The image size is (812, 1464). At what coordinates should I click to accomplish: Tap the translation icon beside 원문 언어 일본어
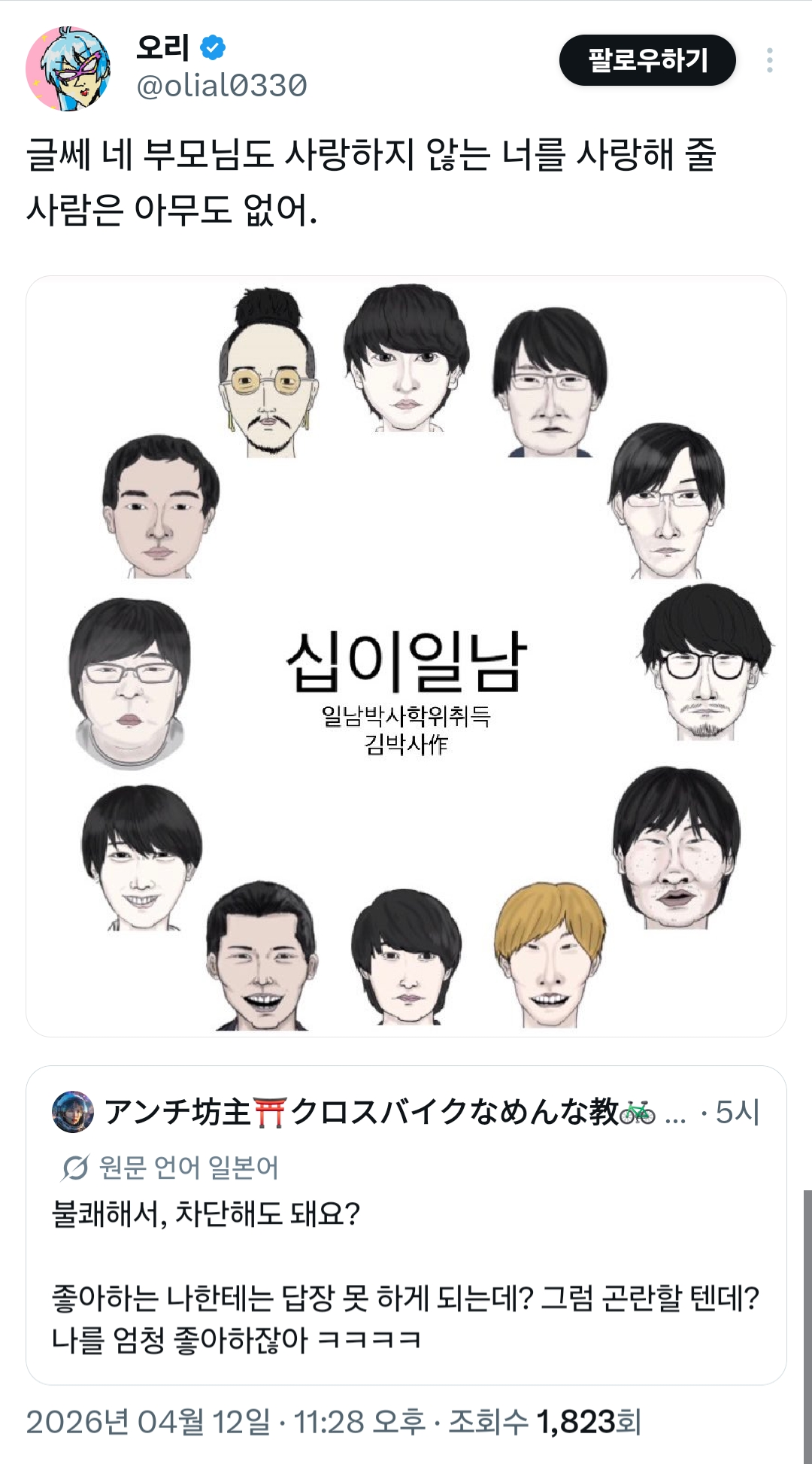coord(74,1168)
